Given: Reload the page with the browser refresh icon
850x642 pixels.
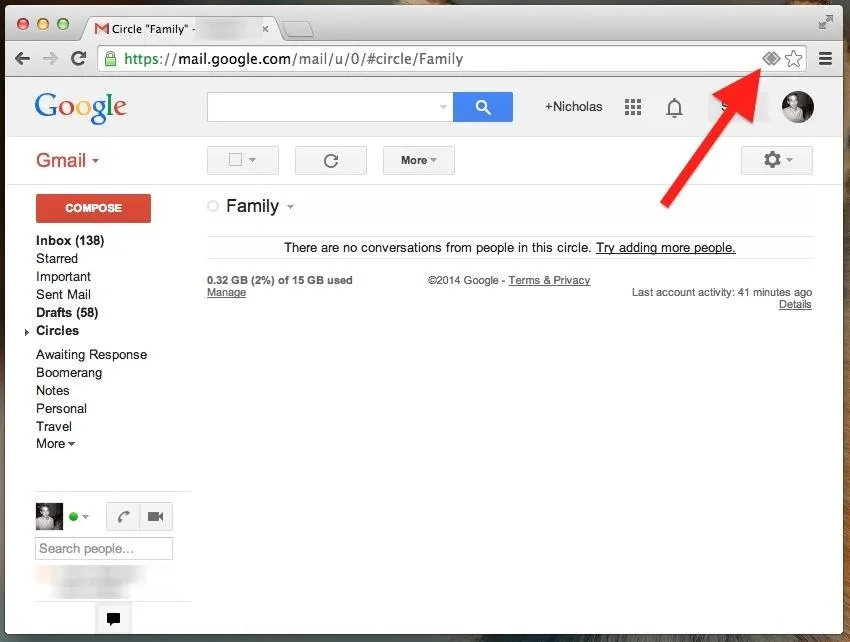Looking at the screenshot, I should tap(79, 58).
